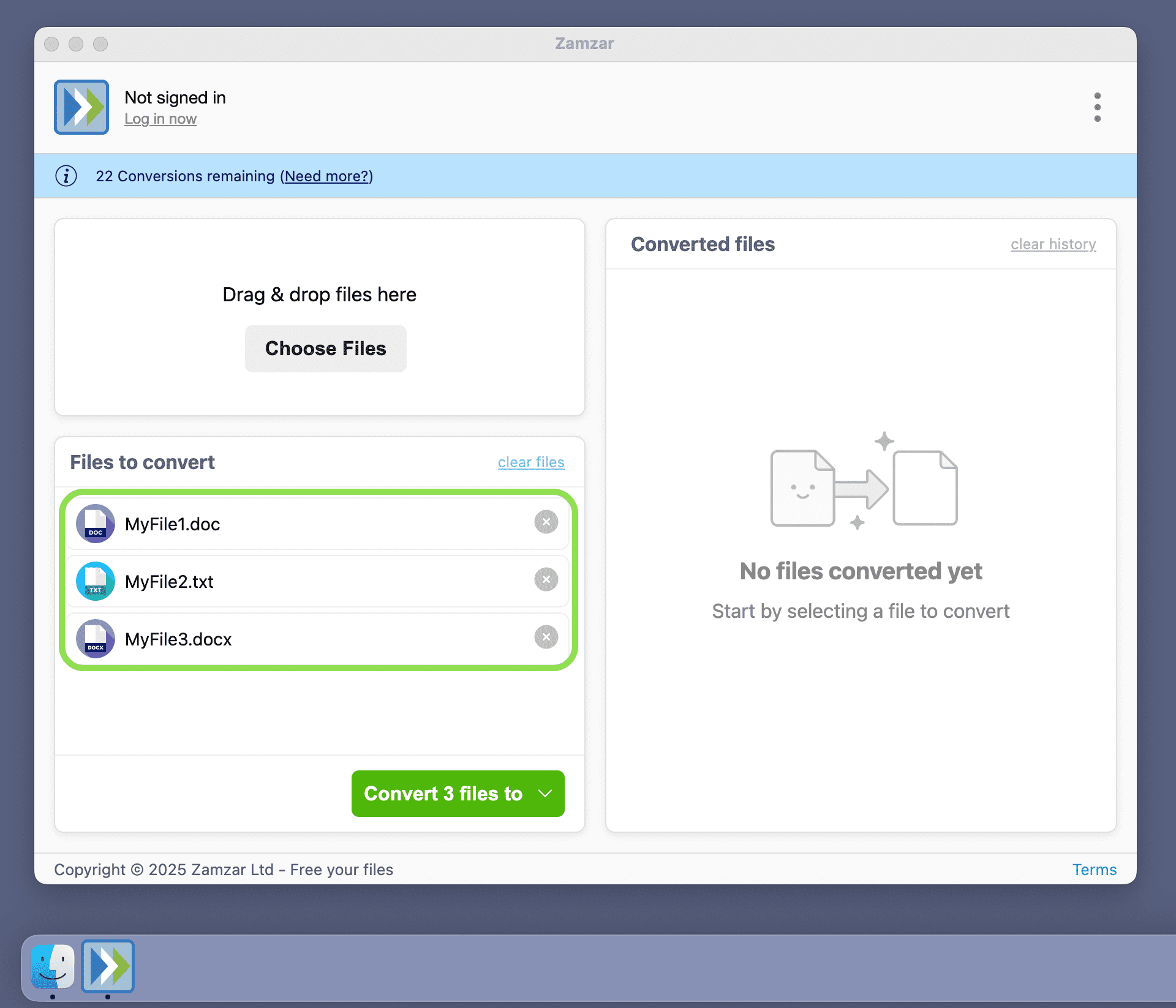Open the Terms page

[1094, 869]
